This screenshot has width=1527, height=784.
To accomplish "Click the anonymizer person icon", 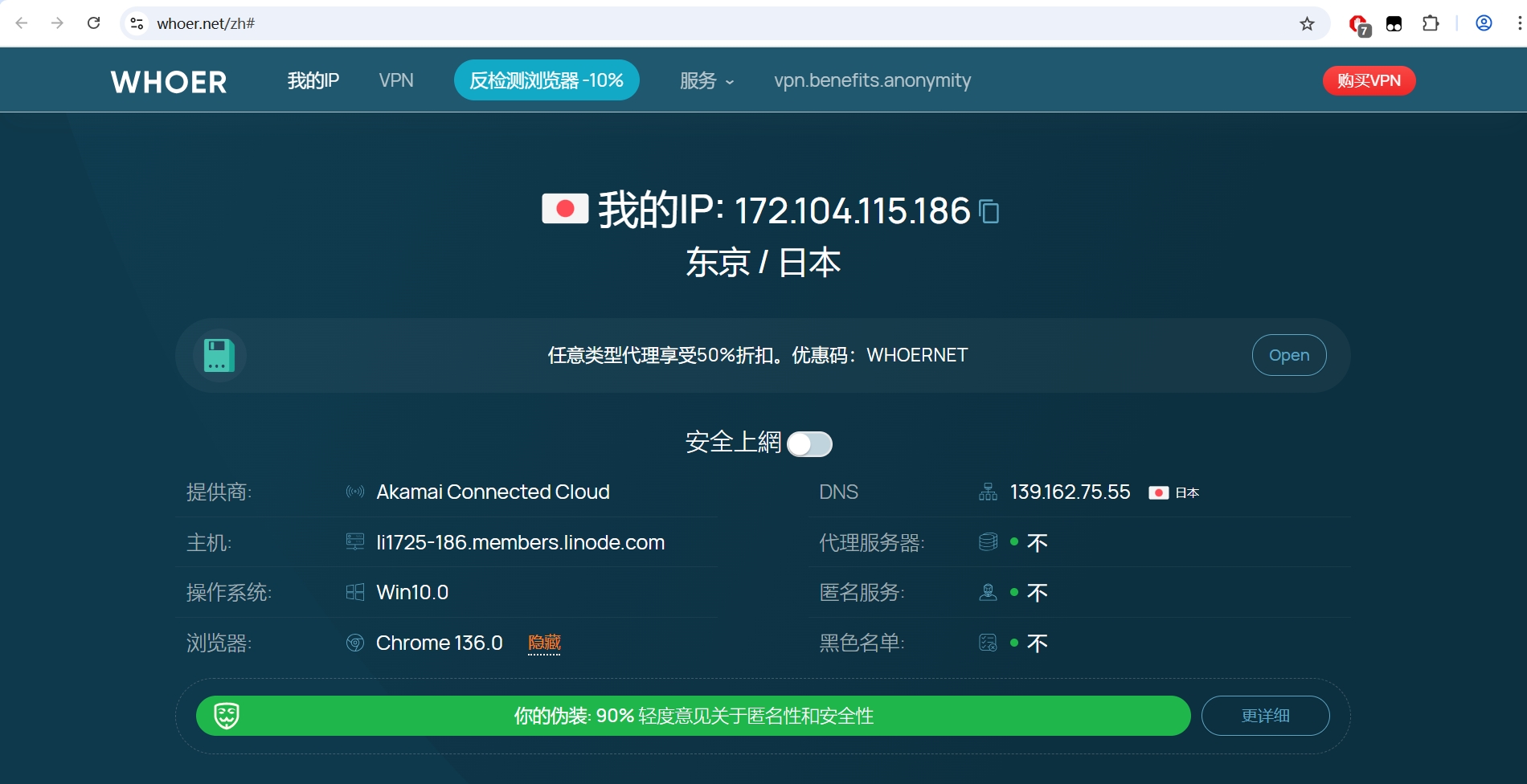I will point(988,592).
